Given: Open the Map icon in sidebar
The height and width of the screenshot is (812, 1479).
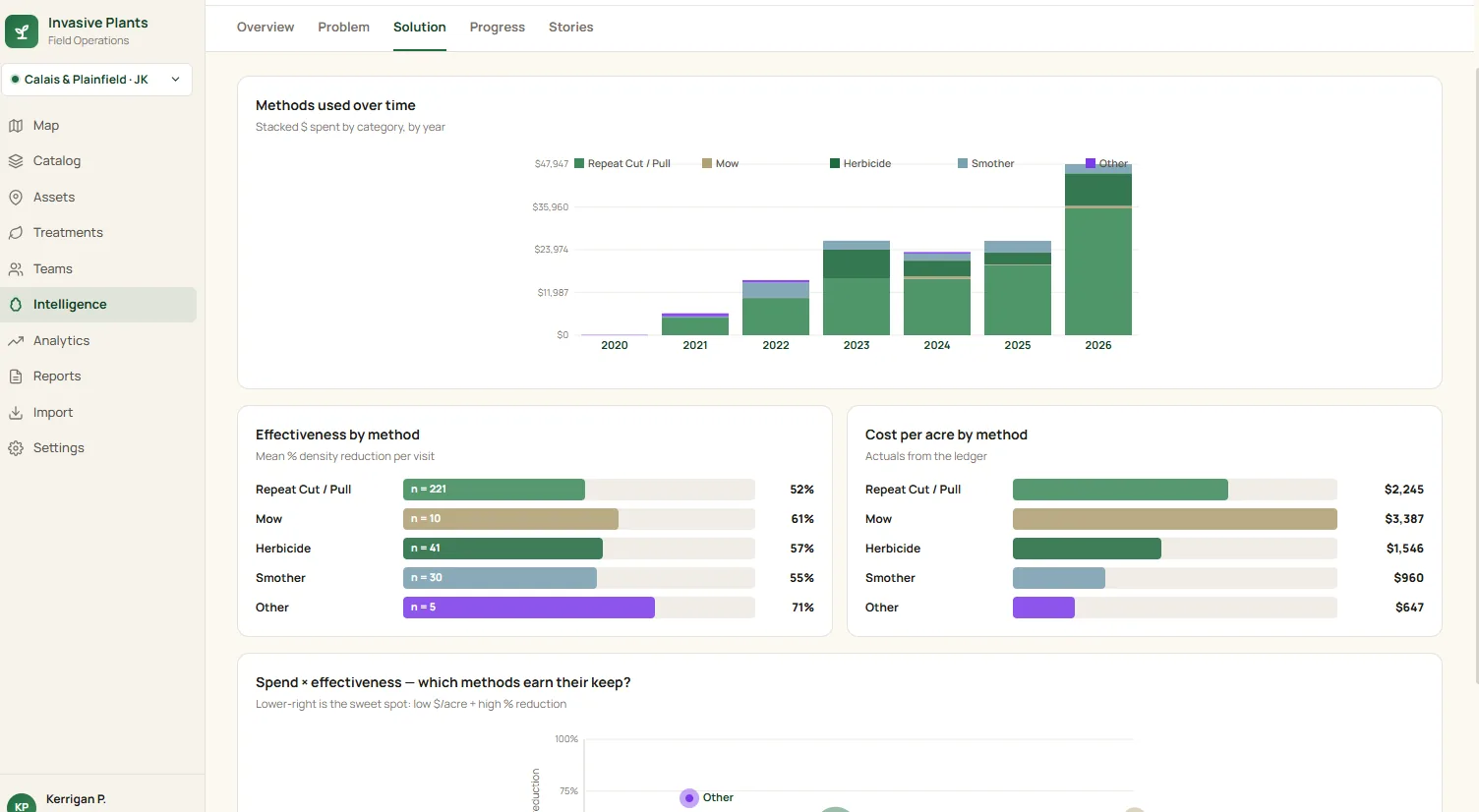Looking at the screenshot, I should point(16,126).
